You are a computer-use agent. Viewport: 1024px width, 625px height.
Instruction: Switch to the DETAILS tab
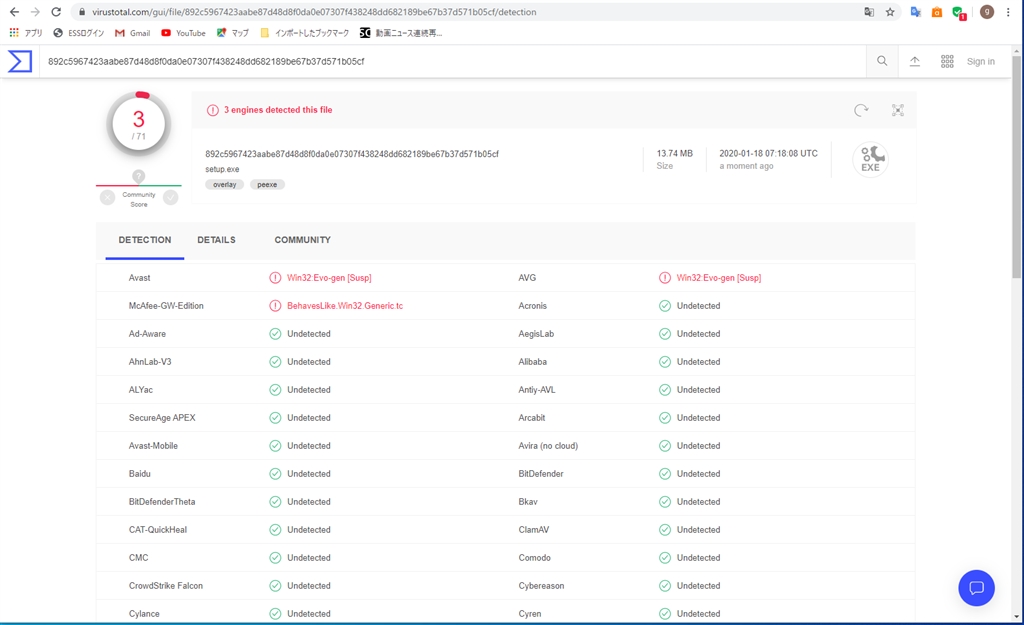pyautogui.click(x=216, y=240)
